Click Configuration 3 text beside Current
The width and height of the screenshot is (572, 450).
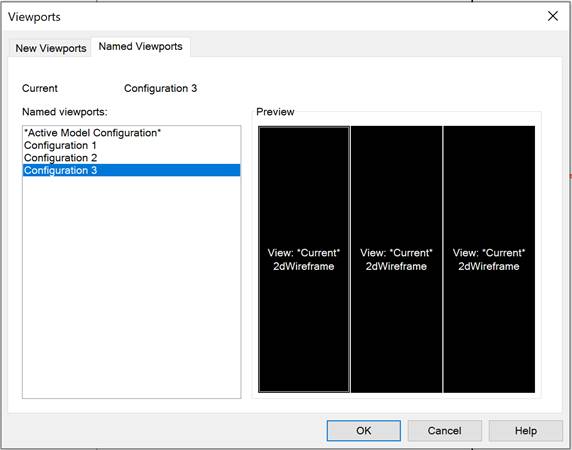coord(161,88)
